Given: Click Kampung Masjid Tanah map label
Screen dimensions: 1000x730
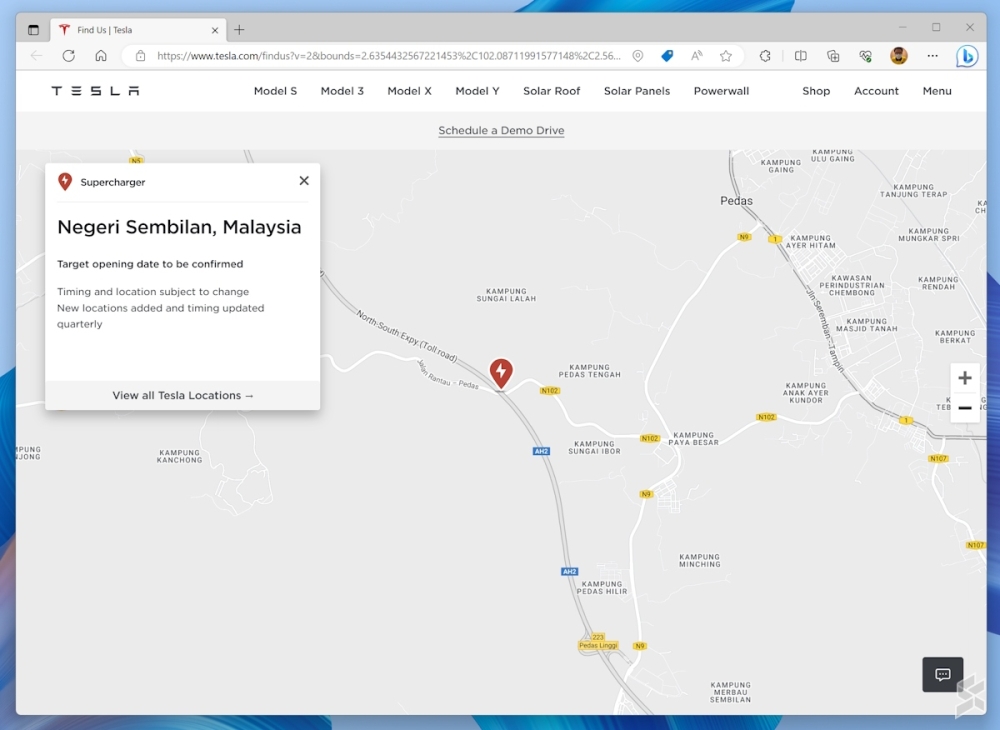Looking at the screenshot, I should (867, 325).
